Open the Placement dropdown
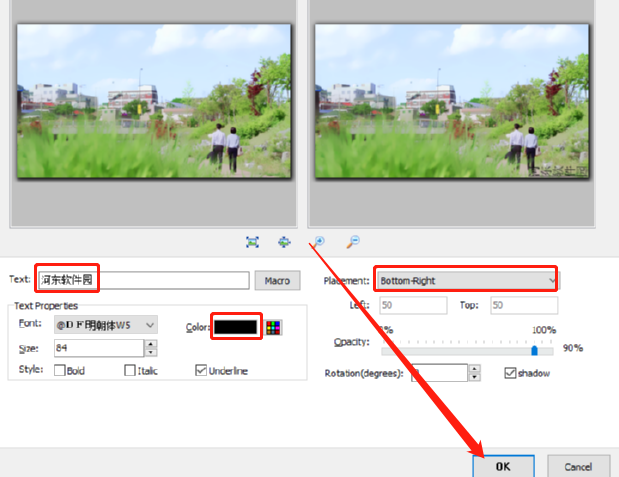This screenshot has width=619, height=477. tap(467, 280)
